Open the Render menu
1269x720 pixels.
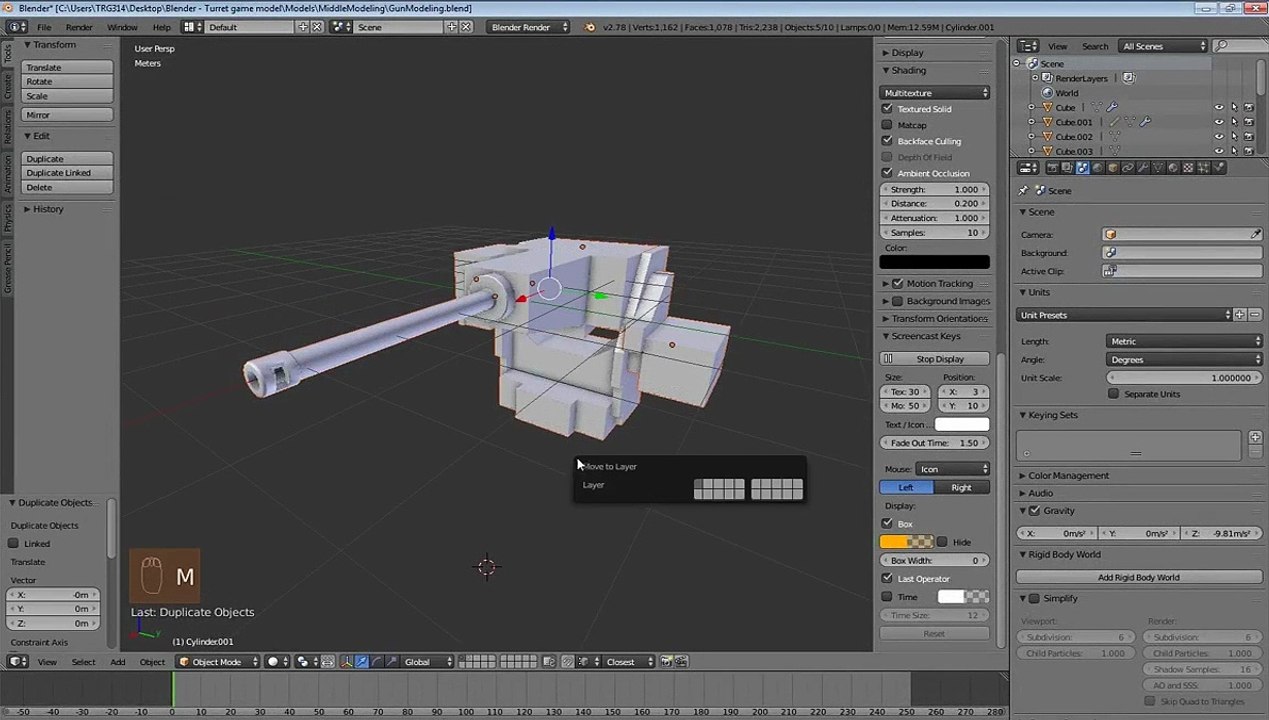click(x=79, y=27)
